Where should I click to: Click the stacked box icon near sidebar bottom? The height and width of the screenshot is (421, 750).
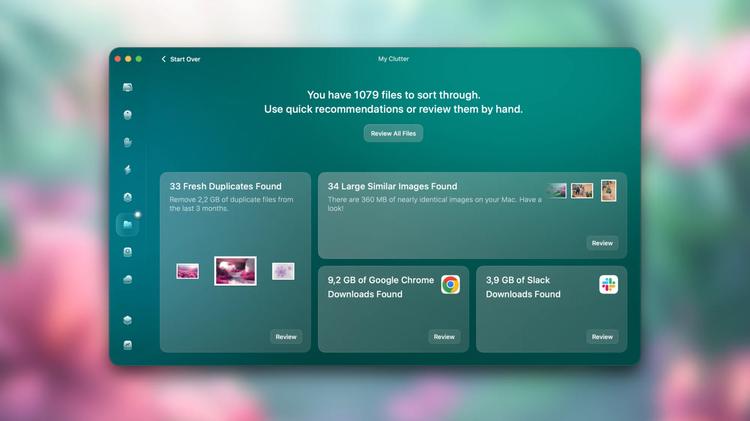pos(128,320)
